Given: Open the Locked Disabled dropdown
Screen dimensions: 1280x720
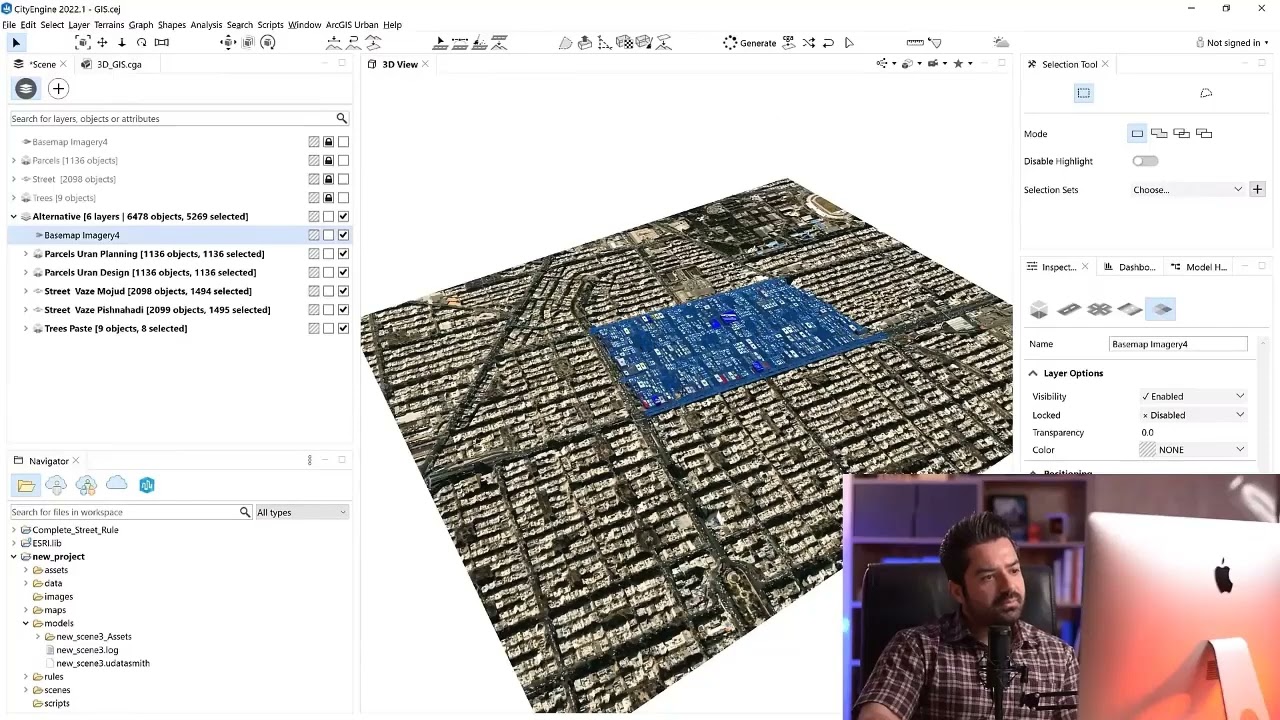Looking at the screenshot, I should 1193,415.
